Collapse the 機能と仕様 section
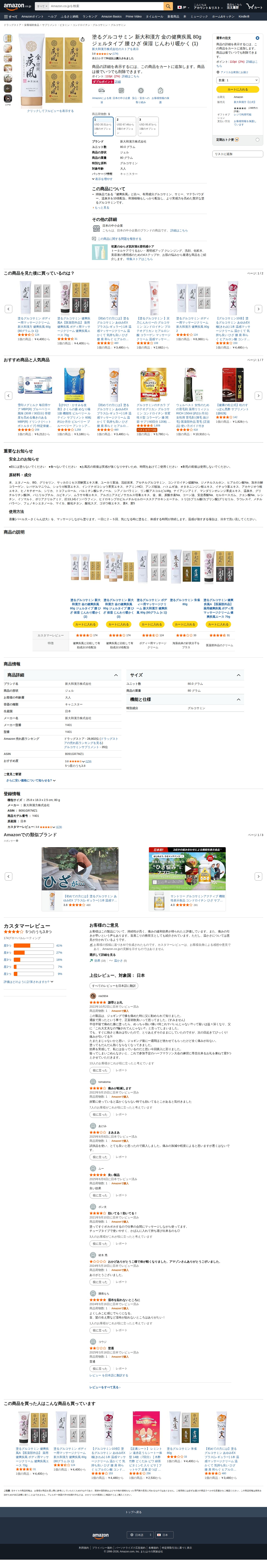The width and height of the screenshot is (267, 1568). click(185, 699)
